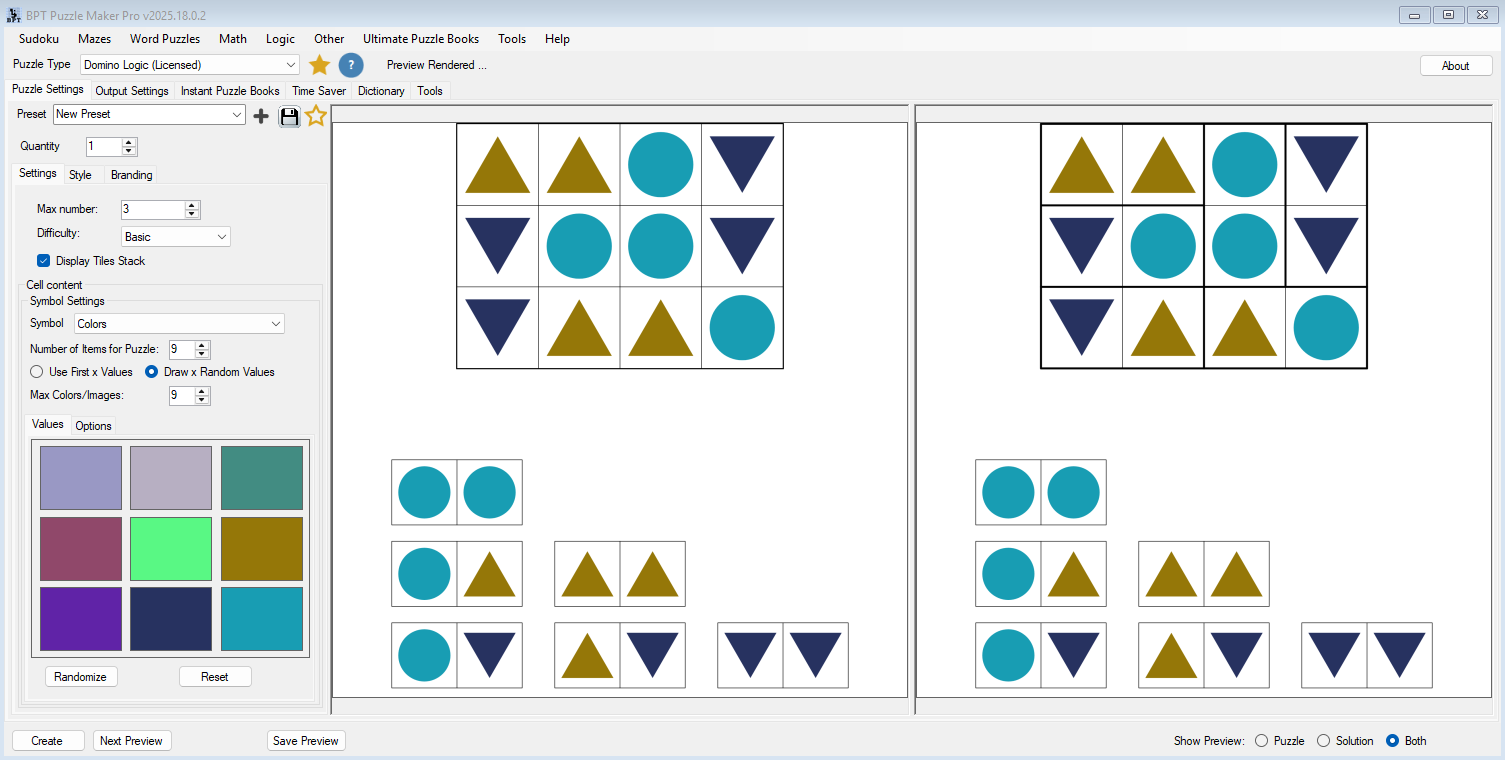Image resolution: width=1505 pixels, height=760 pixels.
Task: Open the Sudoku menu
Action: (x=38, y=39)
